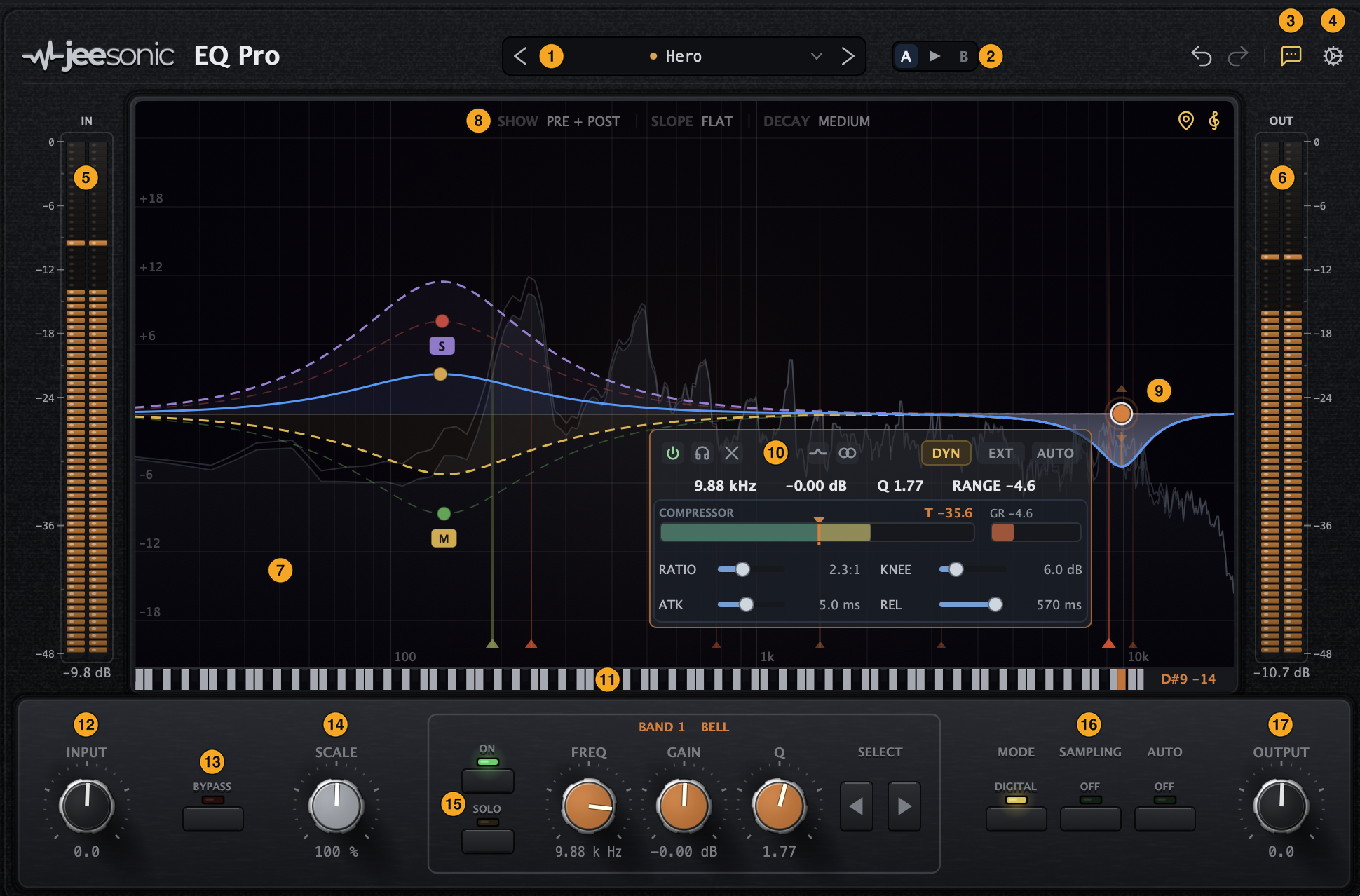Open the settings gear icon
This screenshot has height=896, width=1360.
tap(1333, 56)
